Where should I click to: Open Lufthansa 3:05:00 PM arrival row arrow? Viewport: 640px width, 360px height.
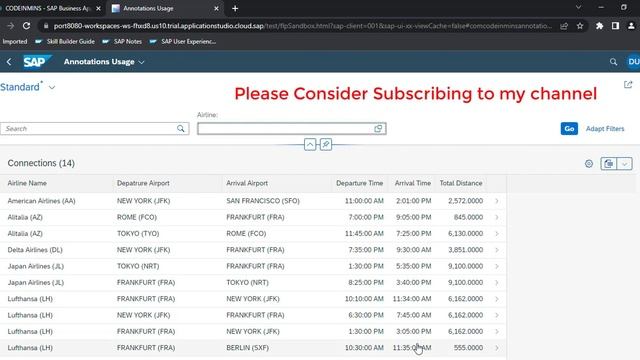pos(497,331)
